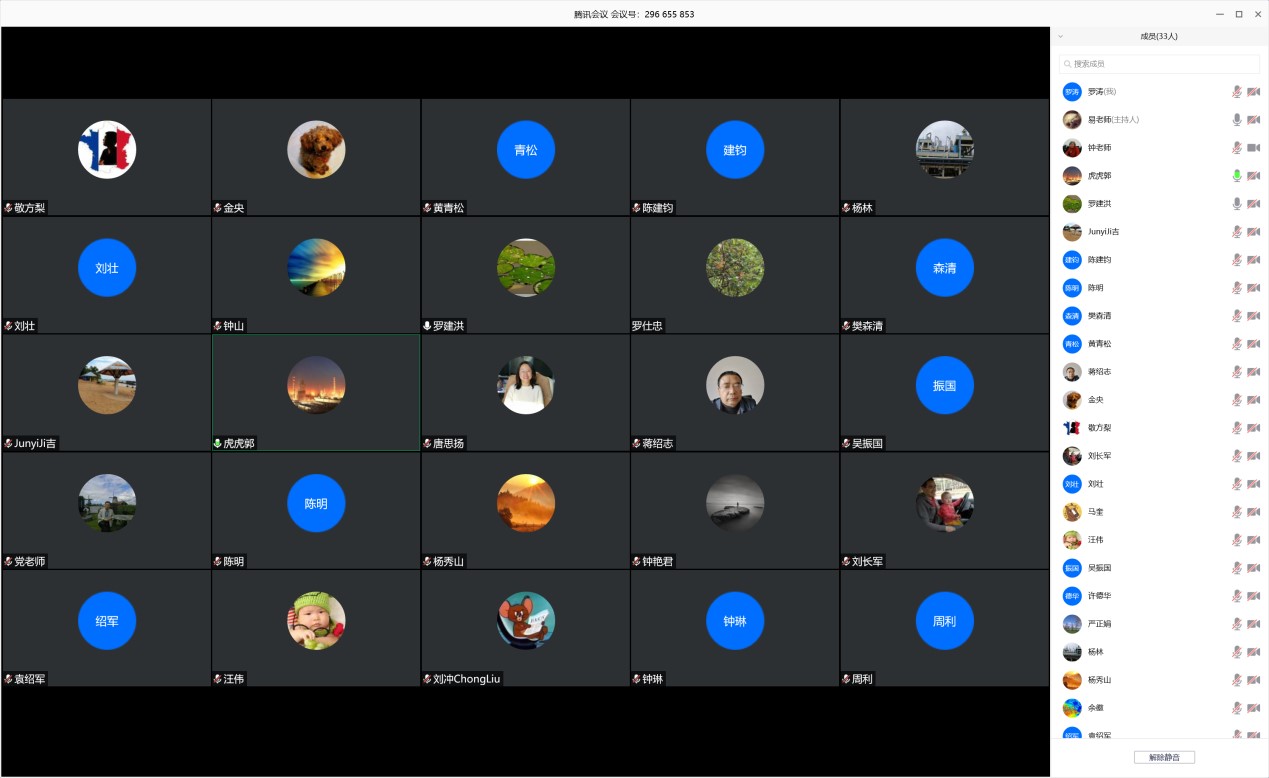Select 唐思扬's video thumbnail

[x=526, y=386]
